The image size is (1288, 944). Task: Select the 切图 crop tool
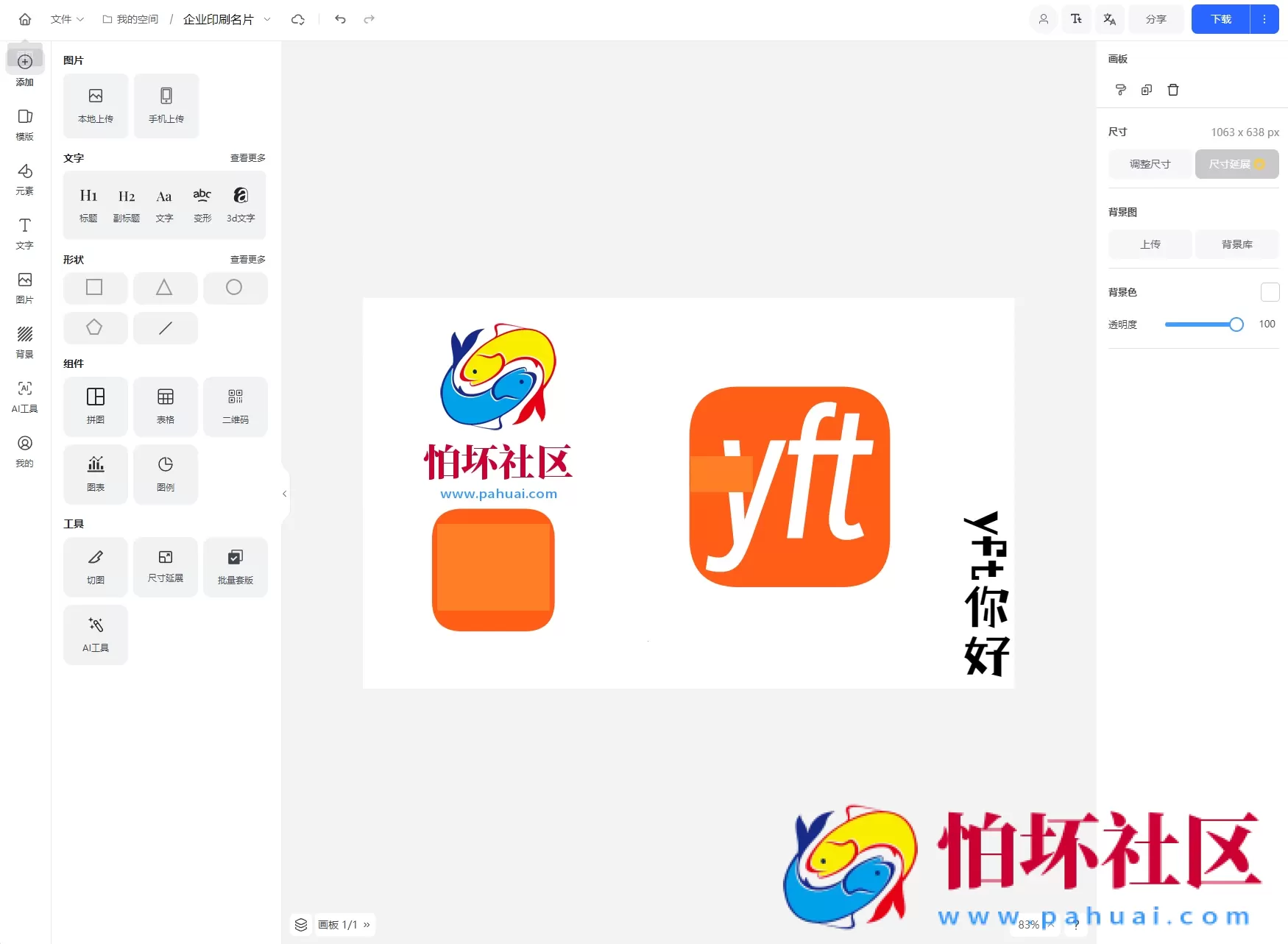point(95,567)
